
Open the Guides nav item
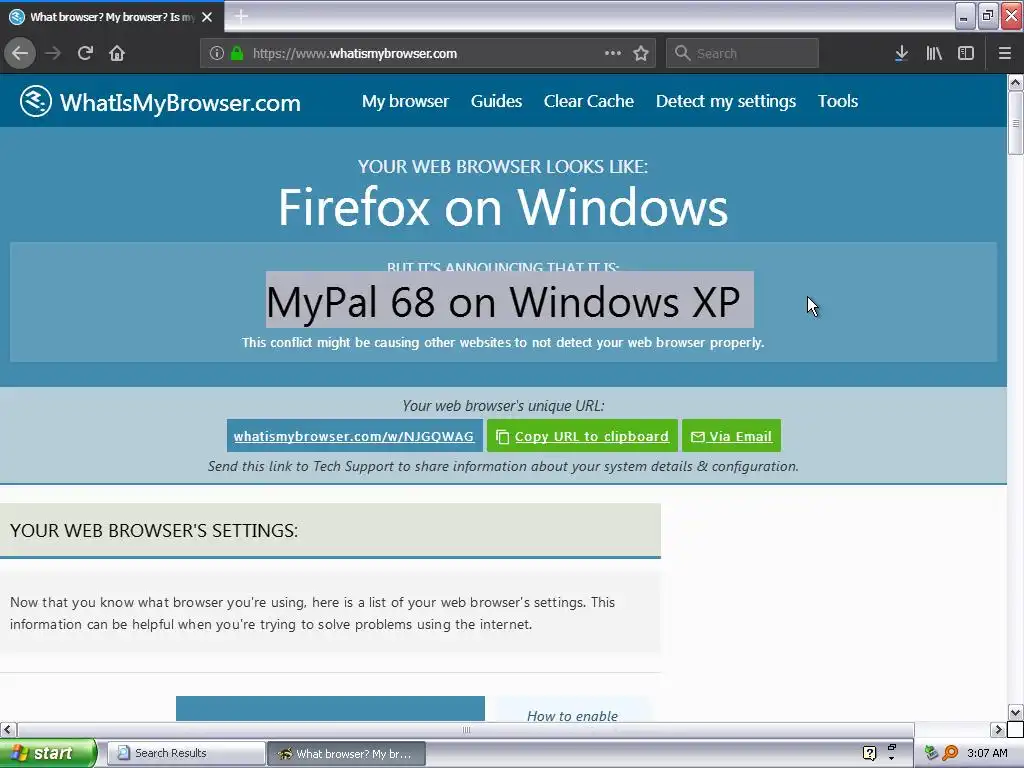[x=496, y=101]
